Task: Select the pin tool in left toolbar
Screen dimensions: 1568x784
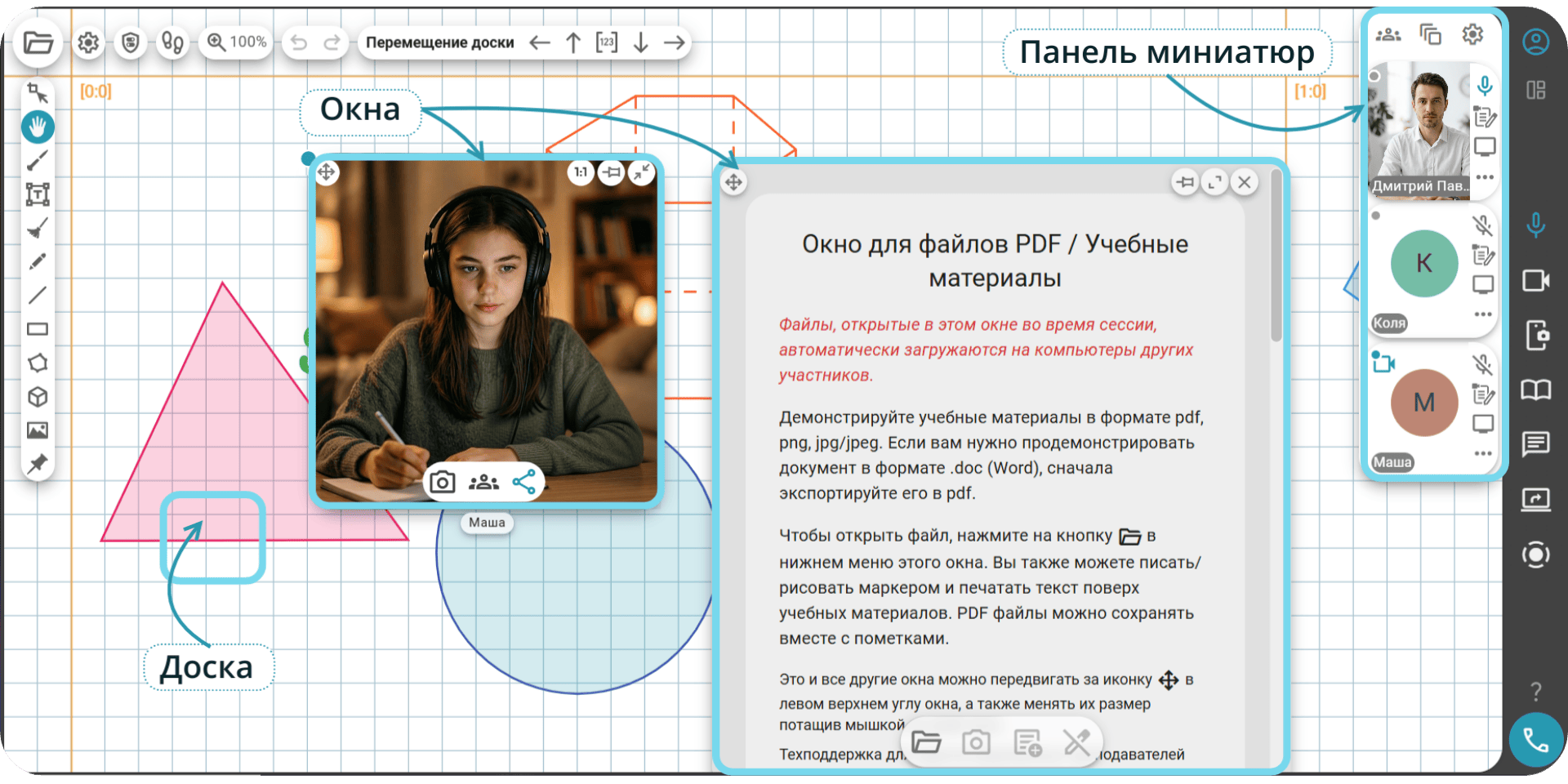Action: pyautogui.click(x=38, y=465)
